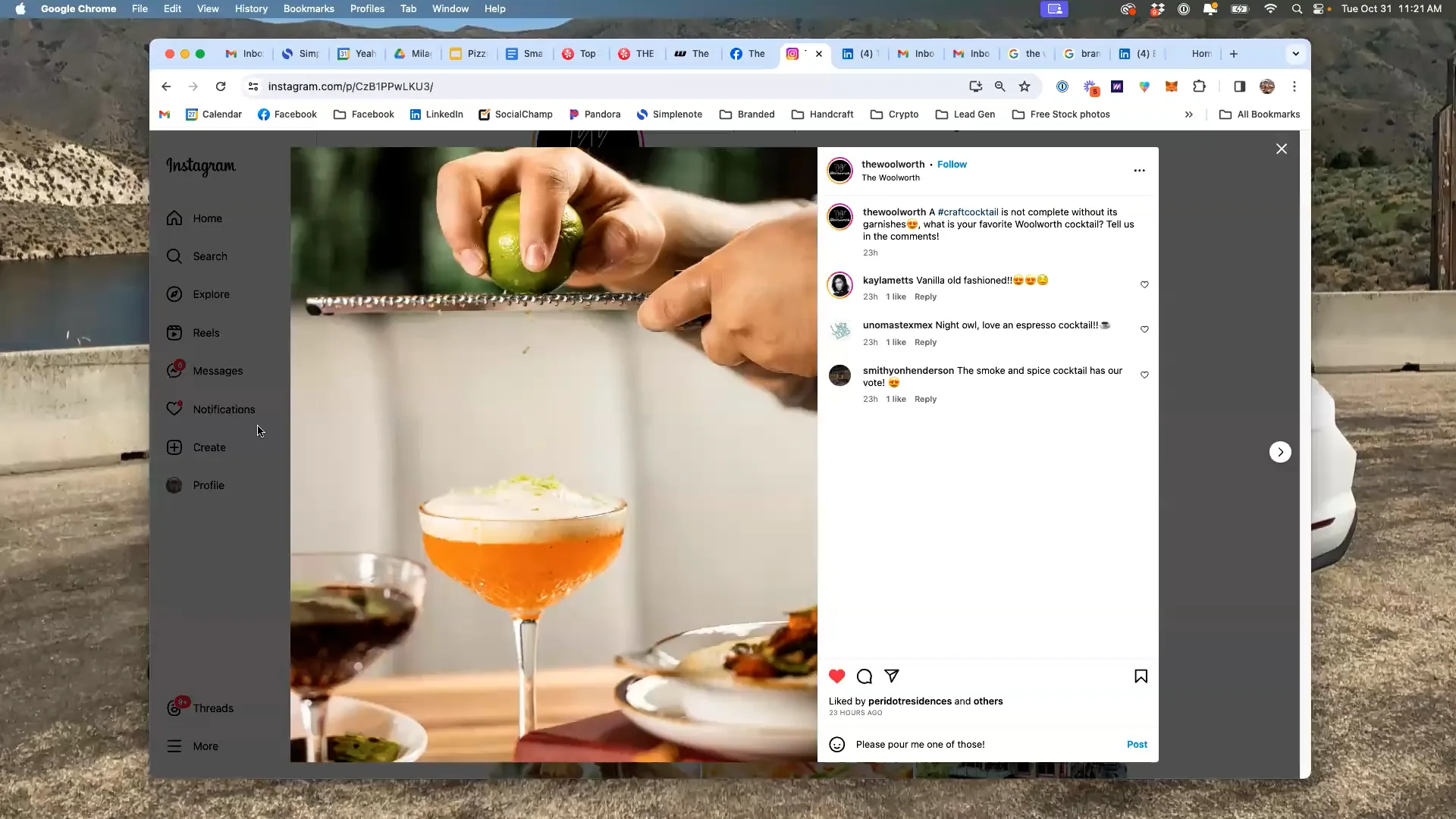Open Explore in the Instagram sidebar
Viewport: 1456px width, 819px height.
(x=210, y=294)
